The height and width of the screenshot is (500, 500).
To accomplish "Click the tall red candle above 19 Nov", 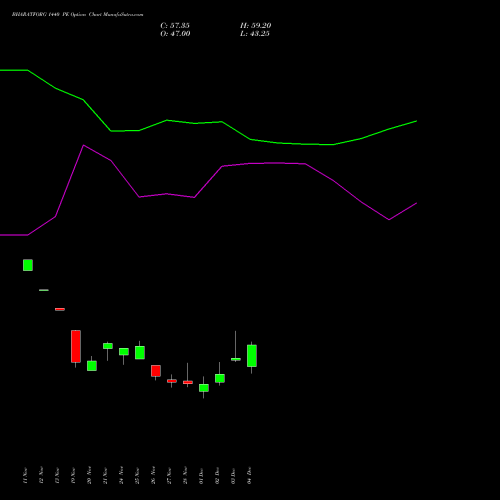I will pos(76,346).
